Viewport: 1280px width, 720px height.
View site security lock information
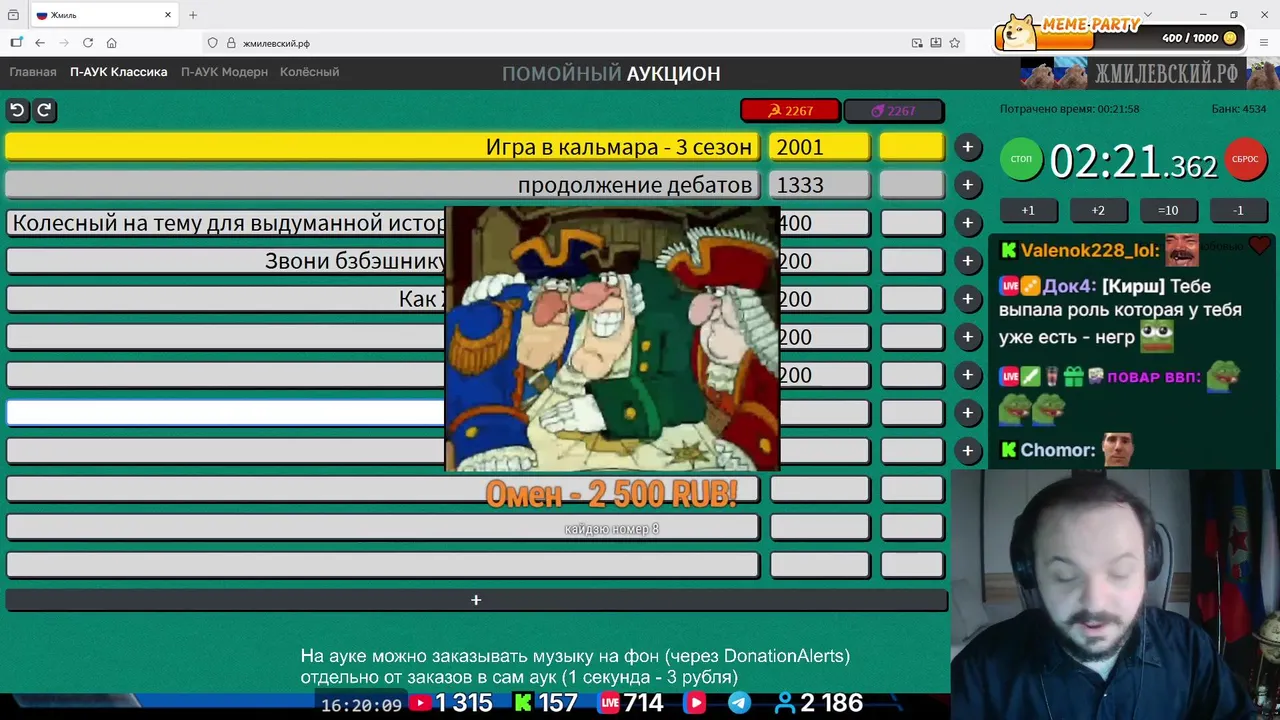(x=231, y=43)
